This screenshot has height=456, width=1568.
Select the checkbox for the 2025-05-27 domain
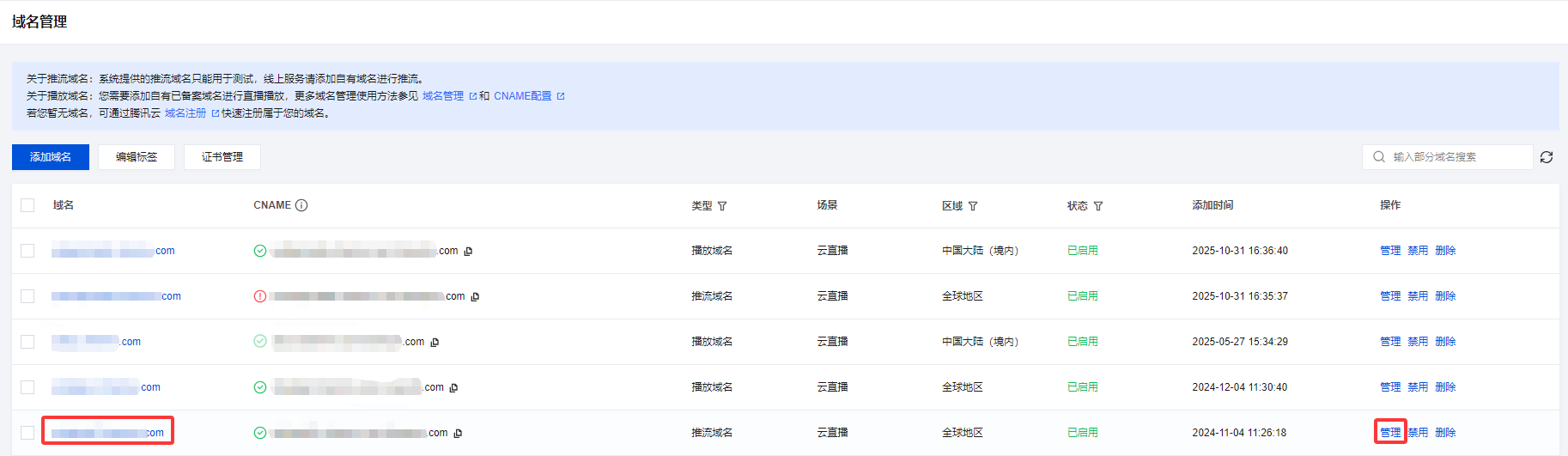click(27, 342)
